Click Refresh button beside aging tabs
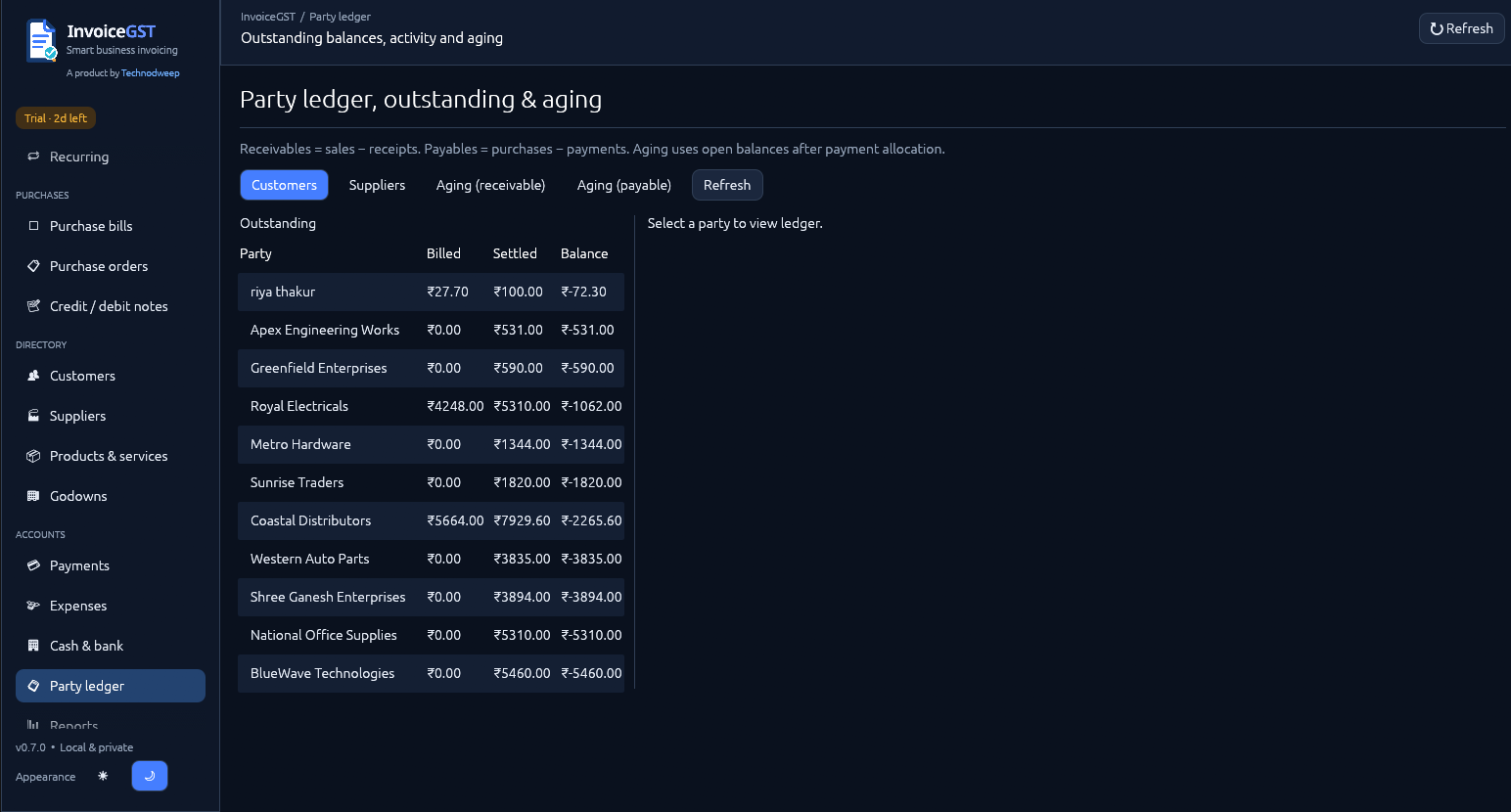Viewport: 1511px width, 812px height. pos(727,185)
